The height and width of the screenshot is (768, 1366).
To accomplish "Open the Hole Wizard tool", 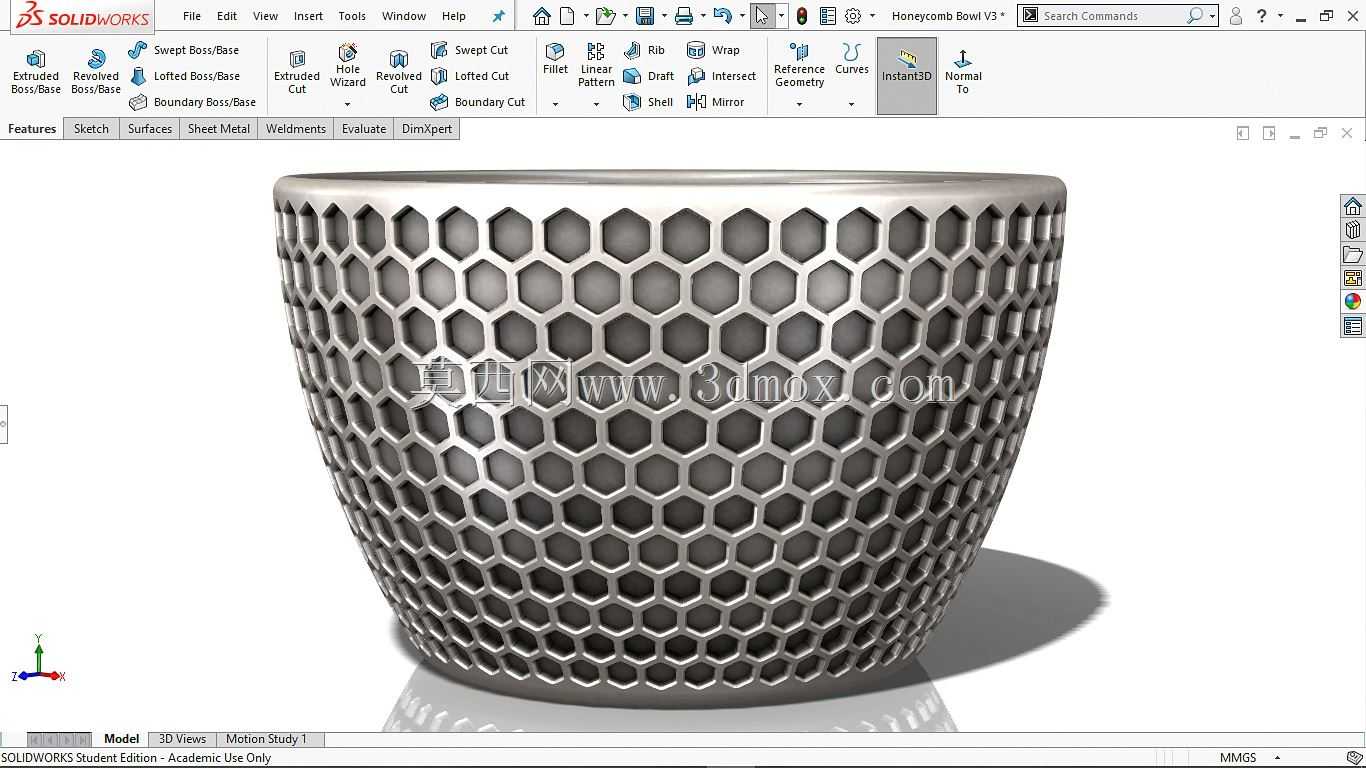I will (348, 66).
